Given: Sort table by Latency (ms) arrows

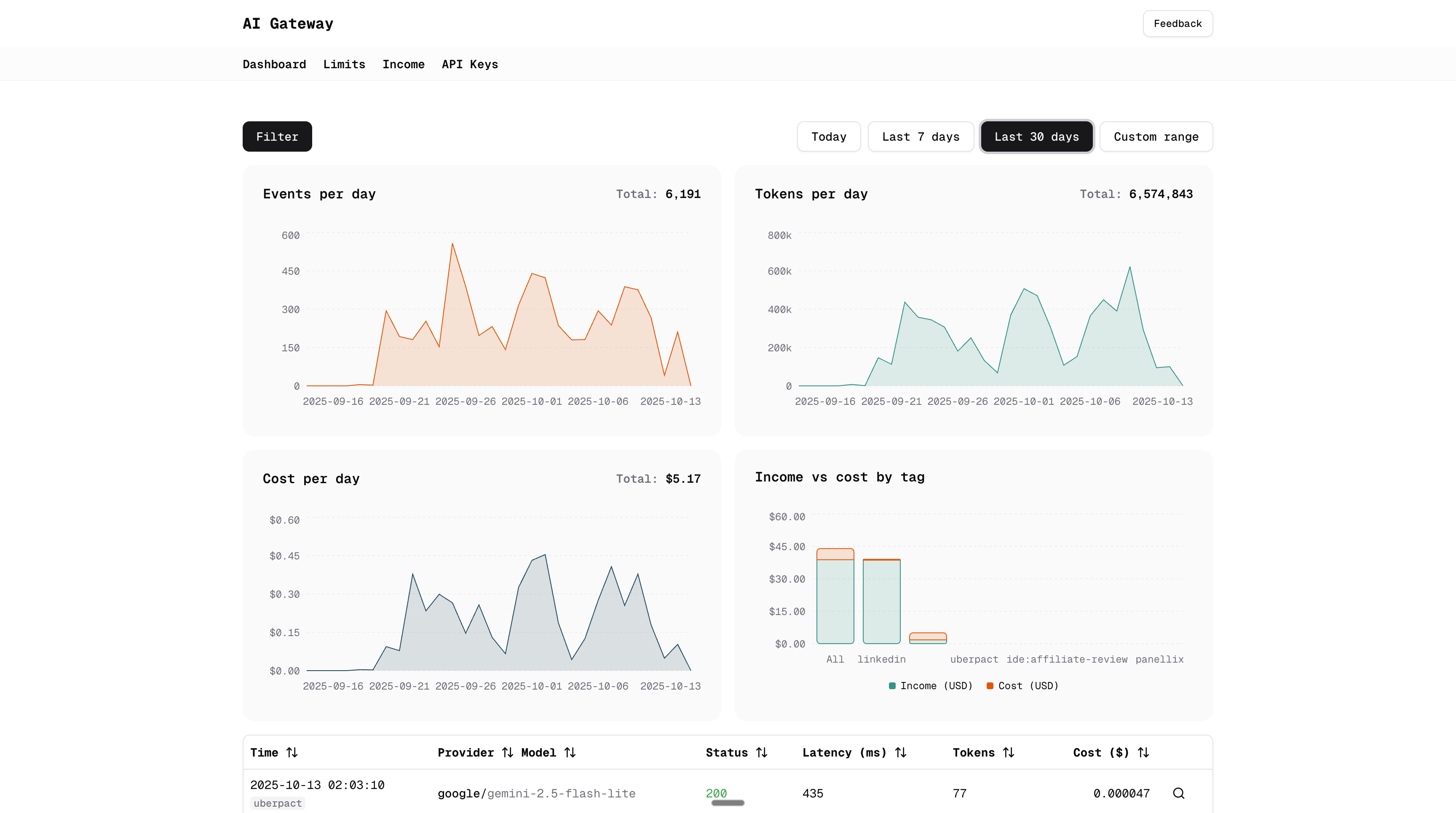Looking at the screenshot, I should [x=900, y=752].
